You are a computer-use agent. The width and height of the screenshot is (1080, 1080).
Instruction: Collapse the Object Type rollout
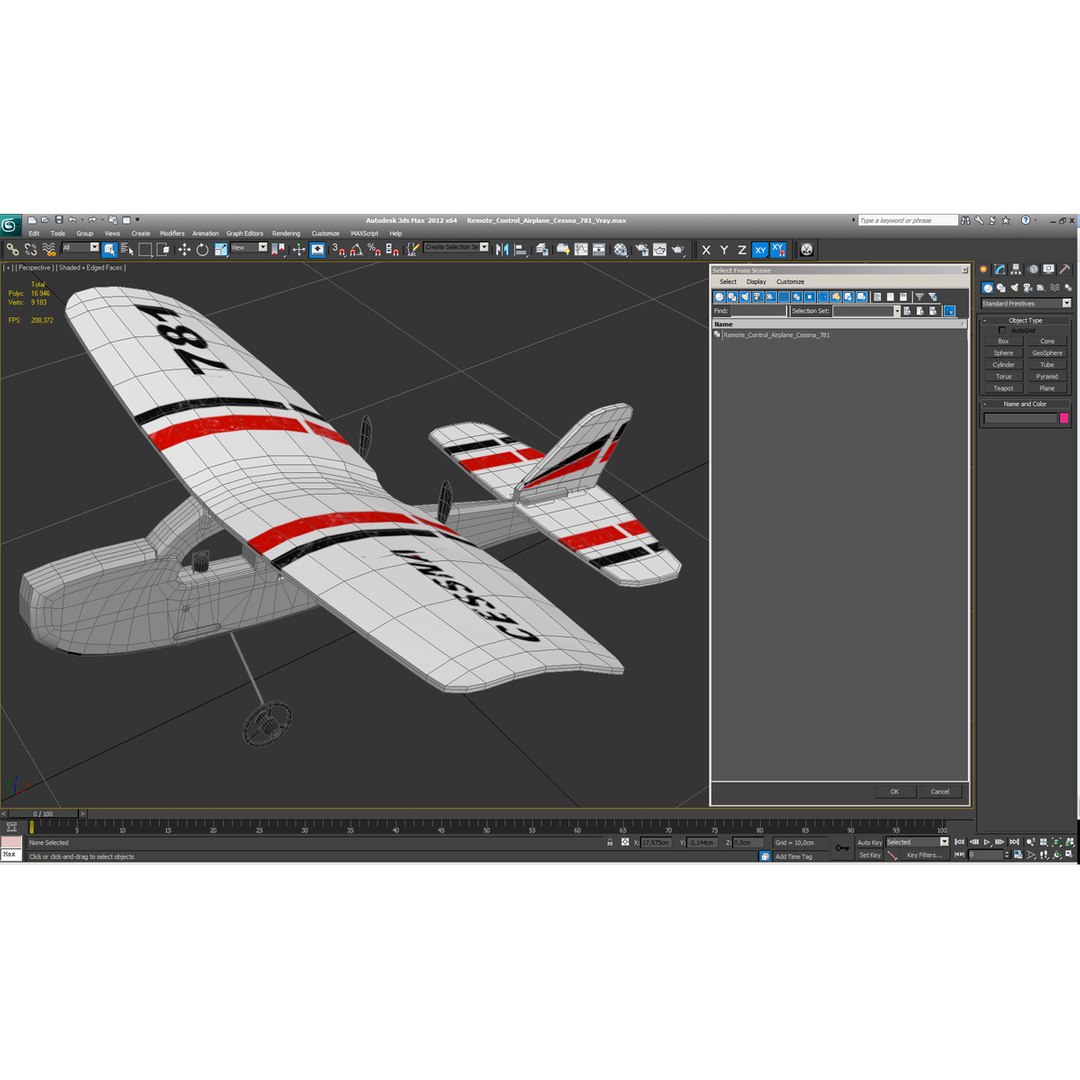[x=1025, y=320]
